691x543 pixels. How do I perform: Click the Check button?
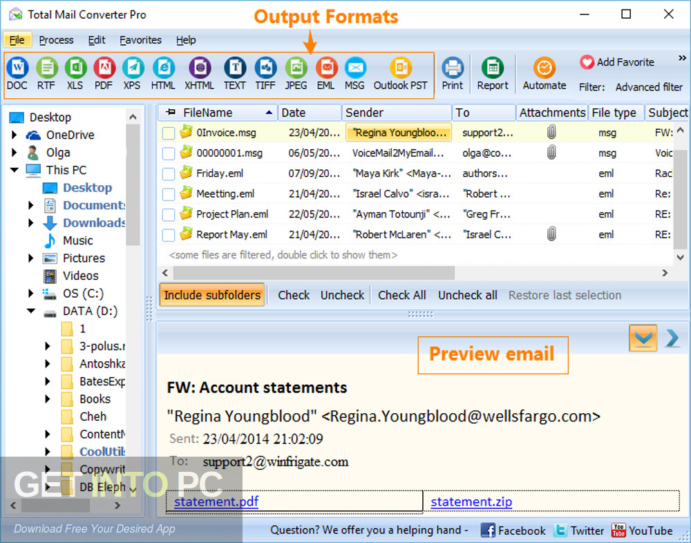293,295
